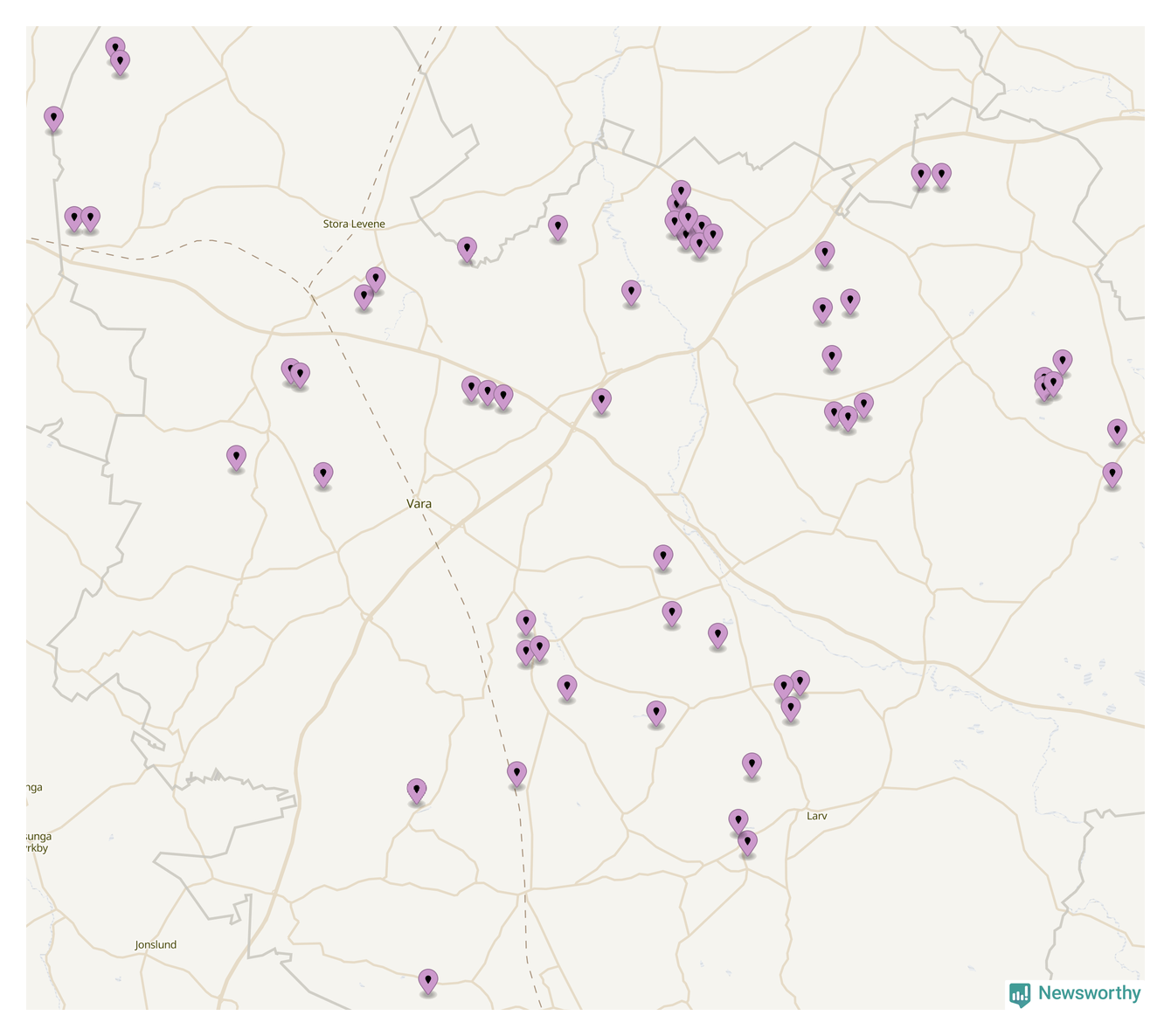This screenshot has width=1171, height=1036.
Task: Select the lower marker of pair below Stora Levene
Action: 364,298
